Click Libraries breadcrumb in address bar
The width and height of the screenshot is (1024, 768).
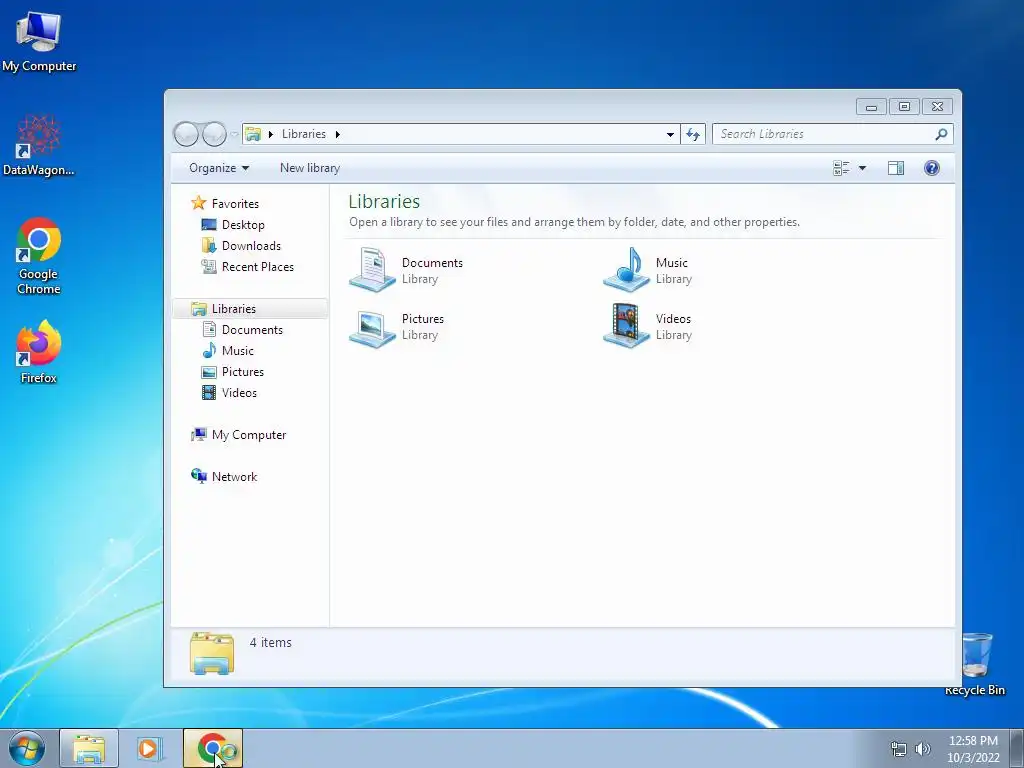click(x=304, y=134)
